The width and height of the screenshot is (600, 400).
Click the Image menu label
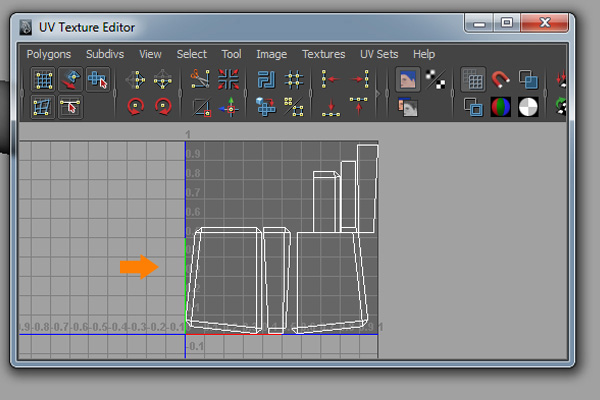pyautogui.click(x=271, y=54)
